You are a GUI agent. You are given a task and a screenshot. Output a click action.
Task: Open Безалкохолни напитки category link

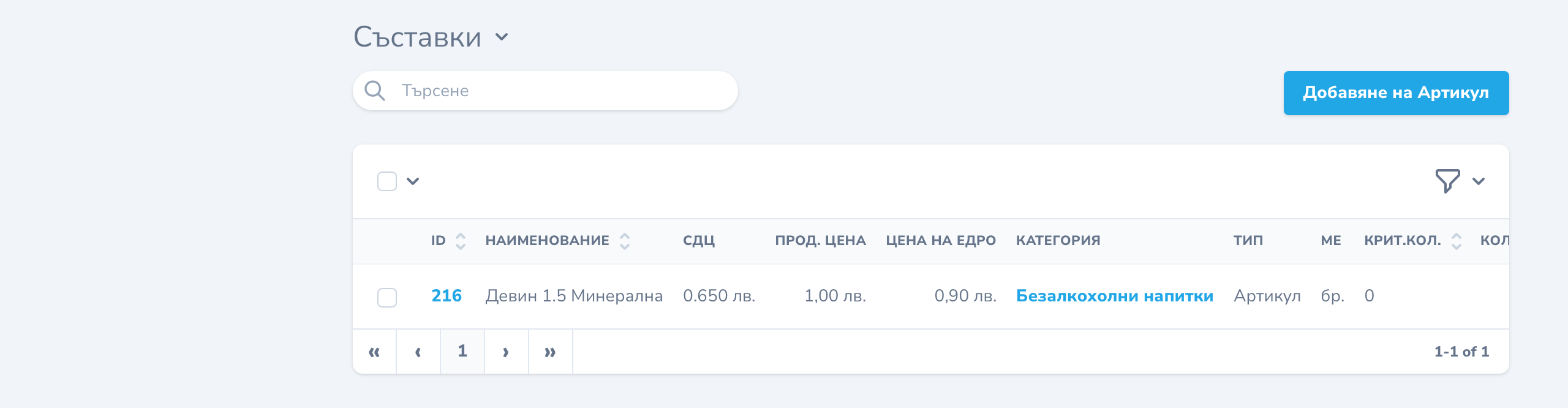tap(1115, 296)
